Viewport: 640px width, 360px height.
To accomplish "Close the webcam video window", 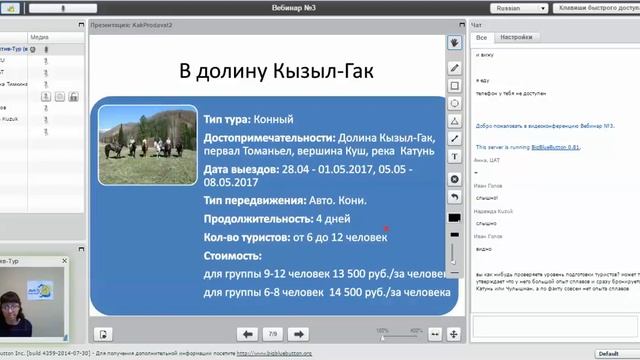I will 64,260.
